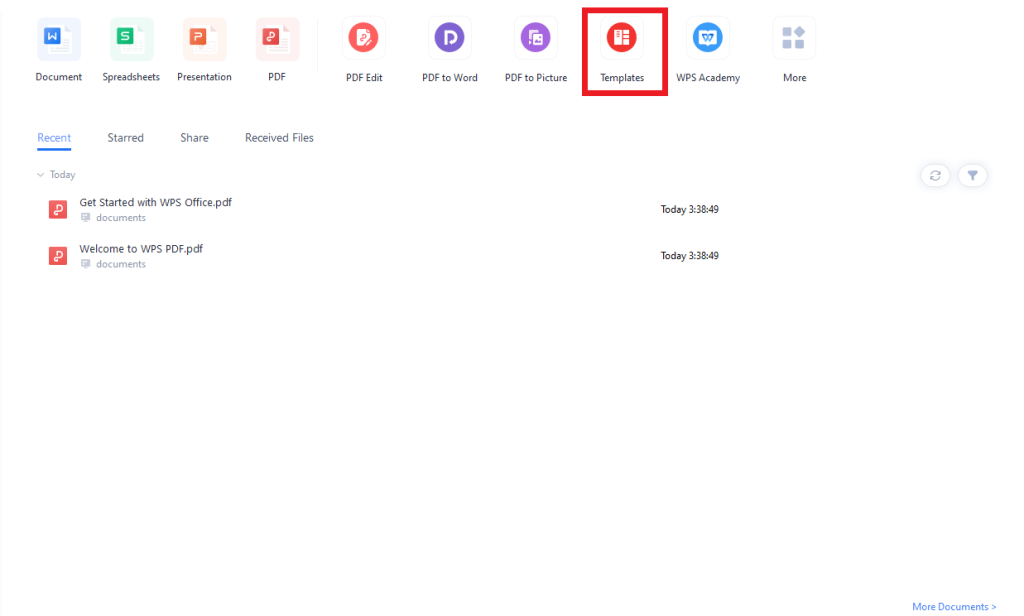Viewport: 1024px width, 616px height.
Task: Open the PDF creation icon
Action: click(x=277, y=39)
